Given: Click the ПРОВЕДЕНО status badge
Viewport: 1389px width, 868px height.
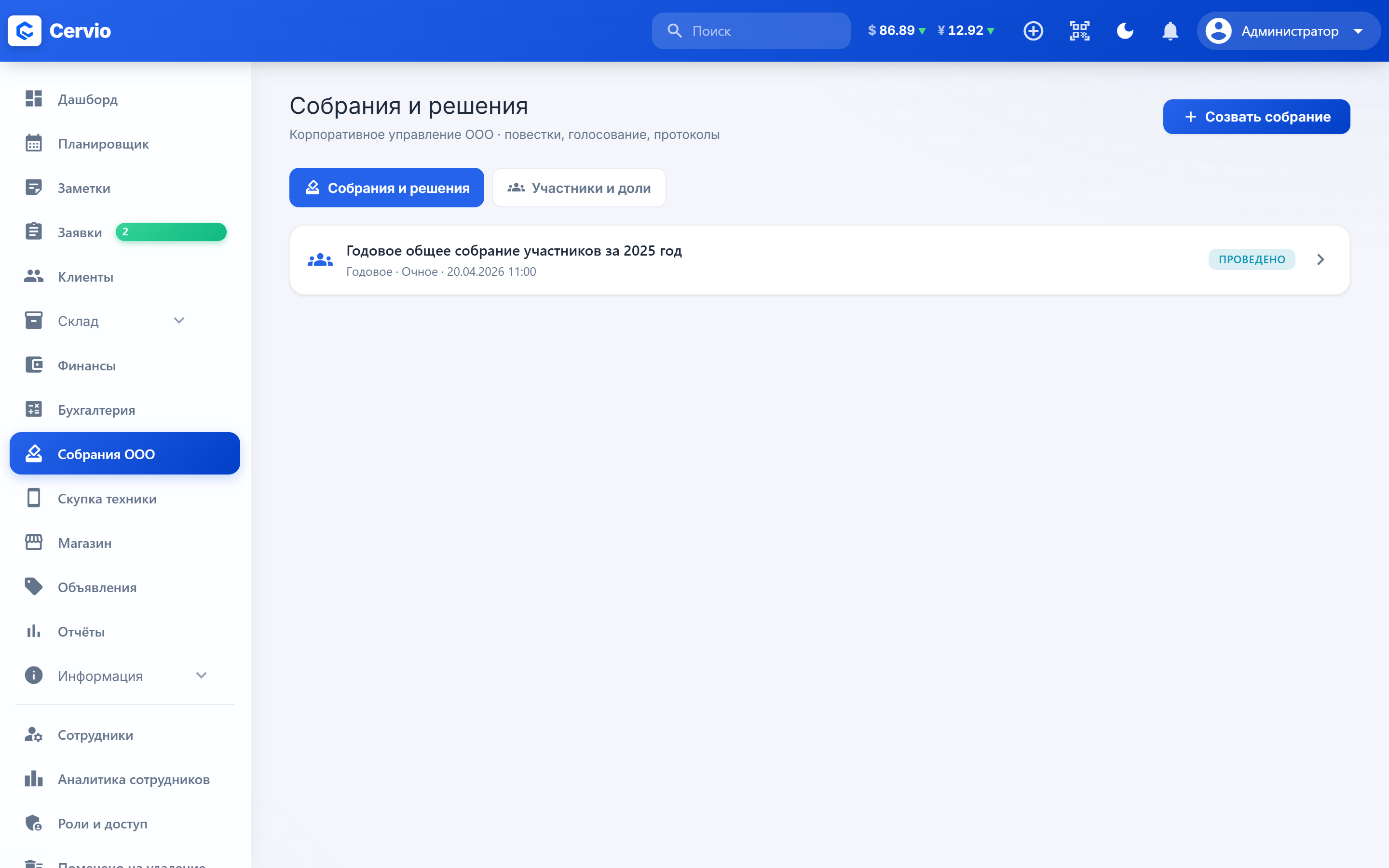Looking at the screenshot, I should click(1252, 259).
